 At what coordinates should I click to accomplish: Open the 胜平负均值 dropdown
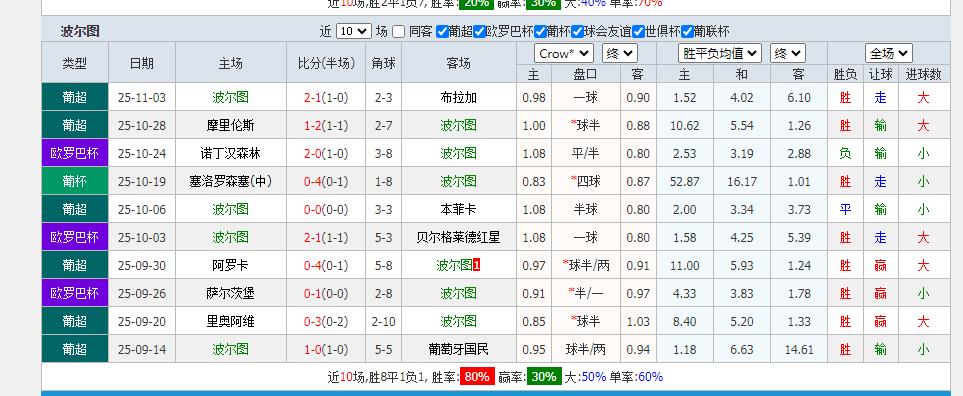point(720,53)
